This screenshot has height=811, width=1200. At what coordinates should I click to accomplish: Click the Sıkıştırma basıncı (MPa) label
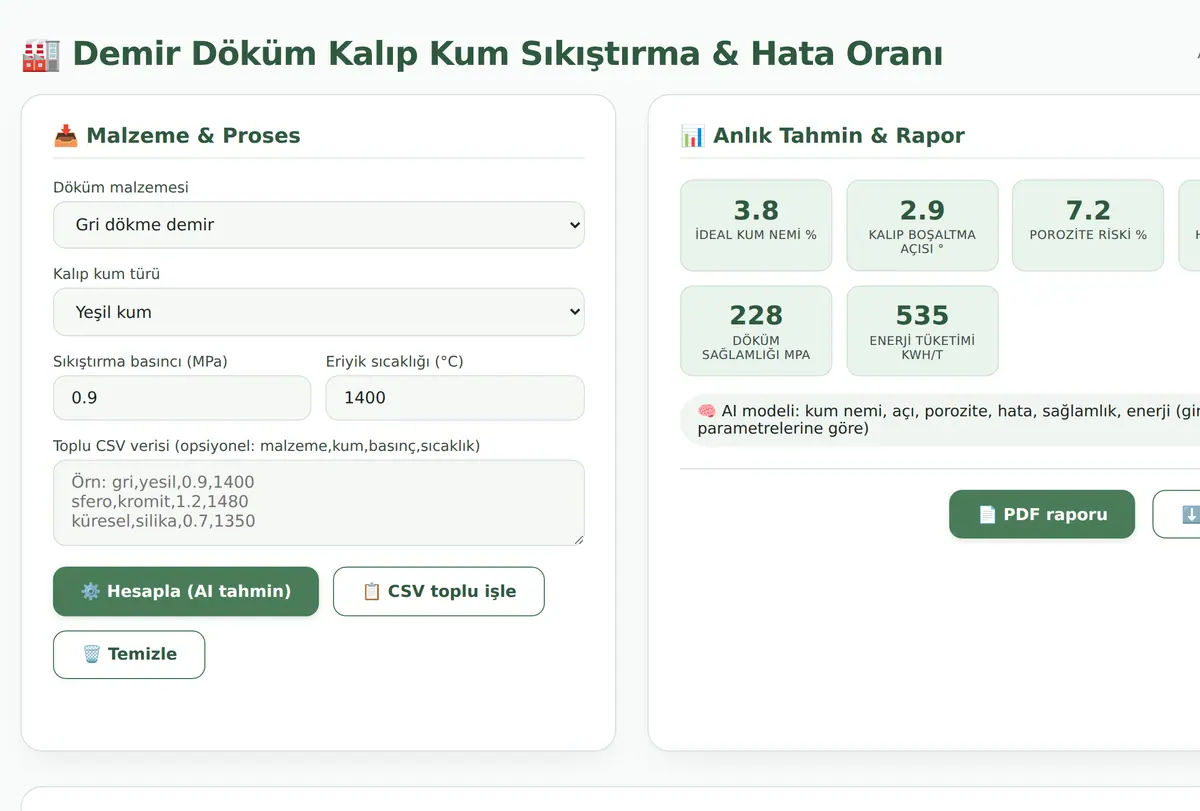(140, 361)
